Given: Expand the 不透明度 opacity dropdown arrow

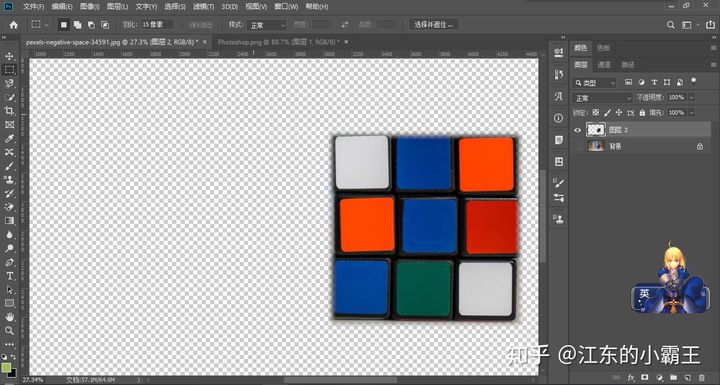Looking at the screenshot, I should pos(692,97).
